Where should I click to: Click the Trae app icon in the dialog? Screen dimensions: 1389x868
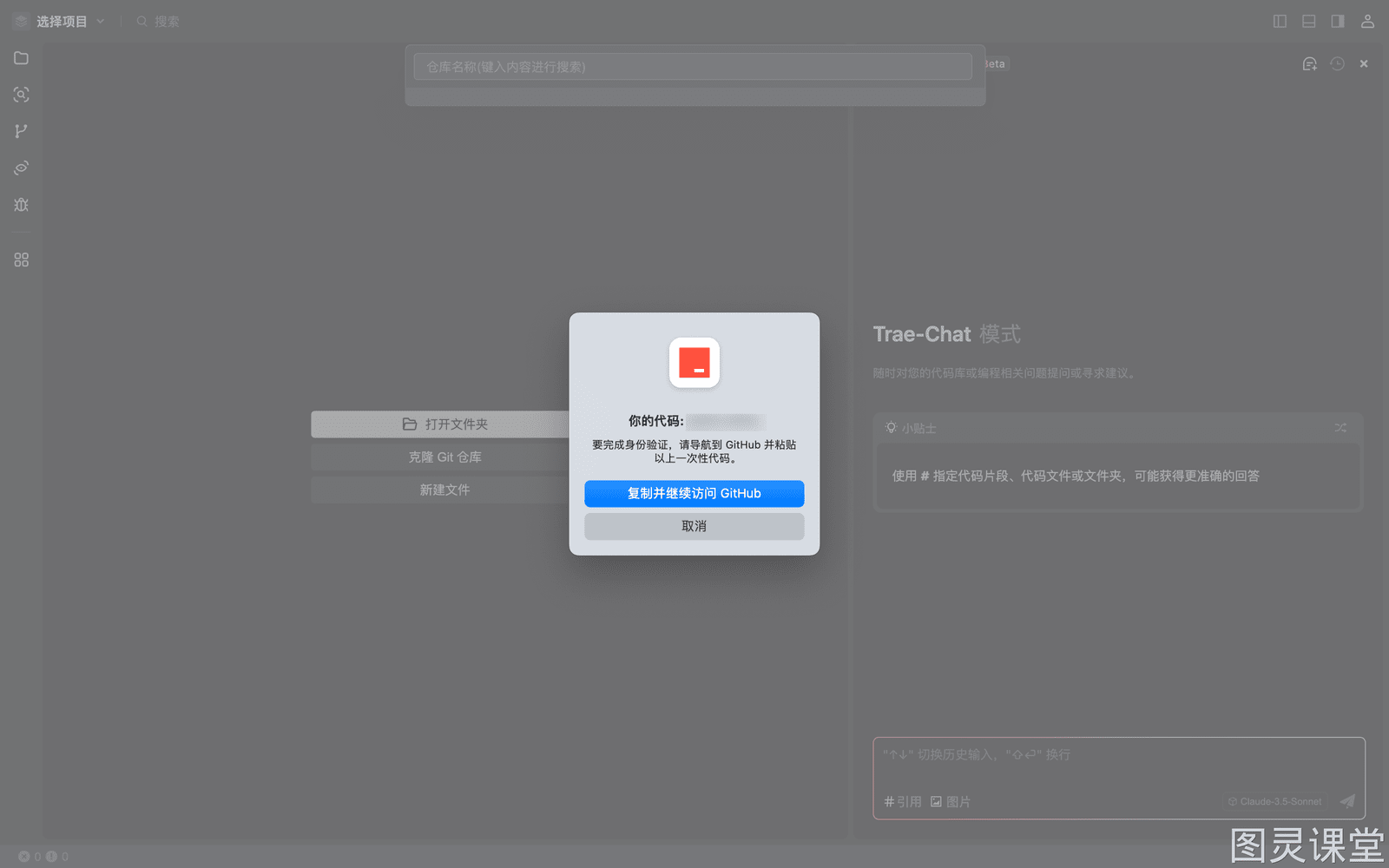coord(694,363)
